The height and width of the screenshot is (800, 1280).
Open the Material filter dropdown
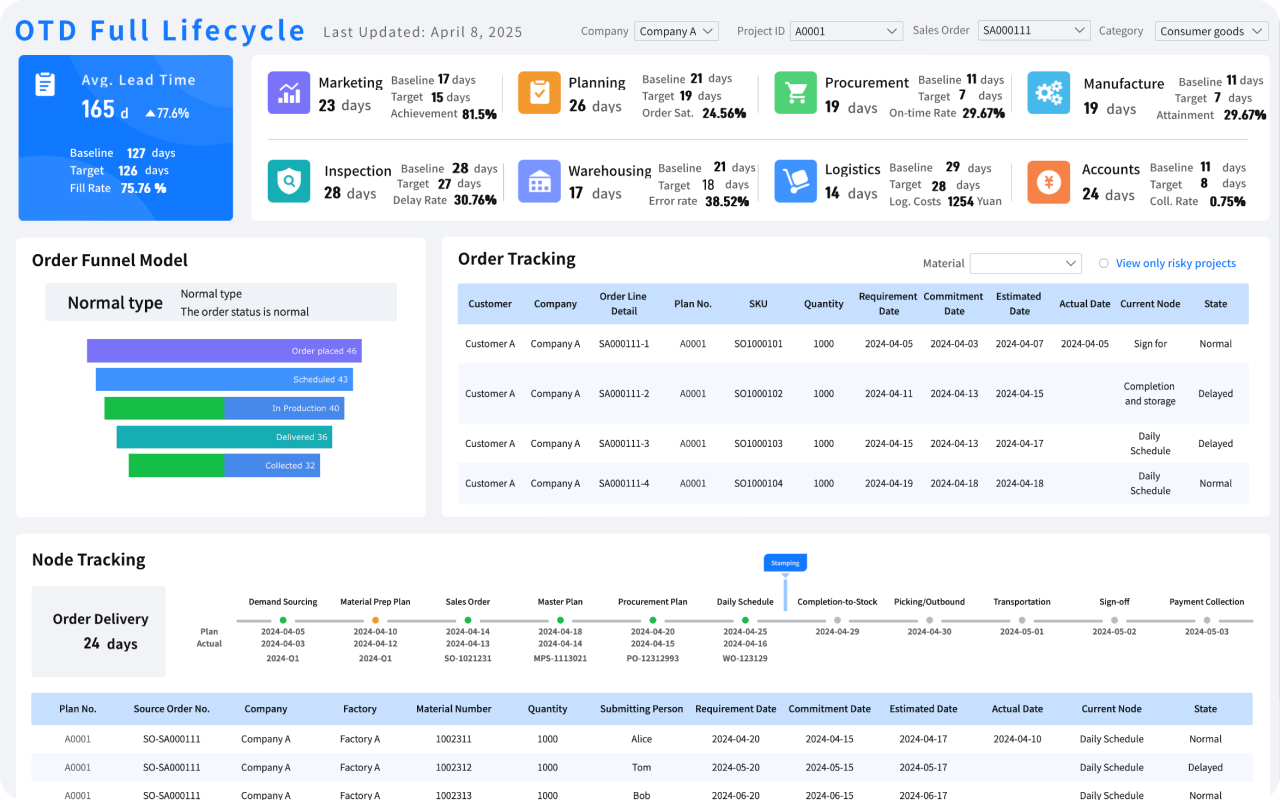click(1025, 264)
